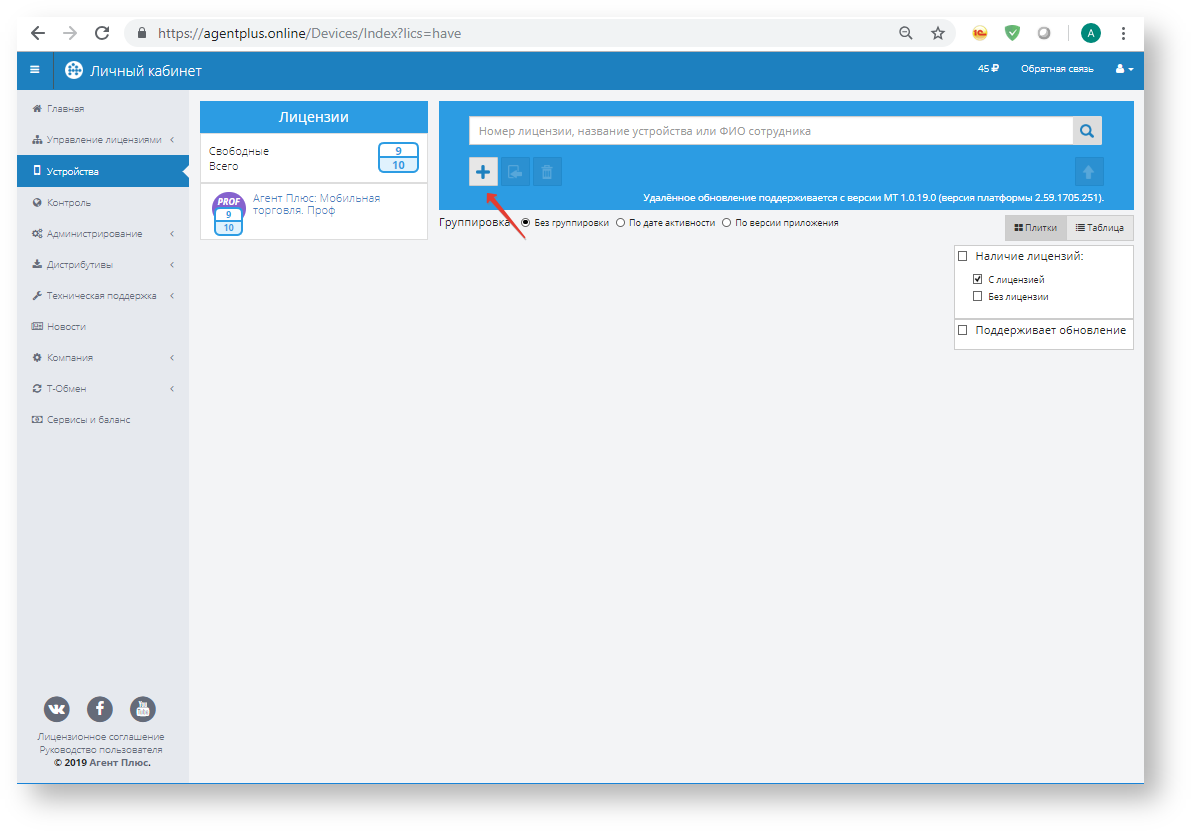Click the browser forward arrow
The image size is (1192, 832).
70,33
